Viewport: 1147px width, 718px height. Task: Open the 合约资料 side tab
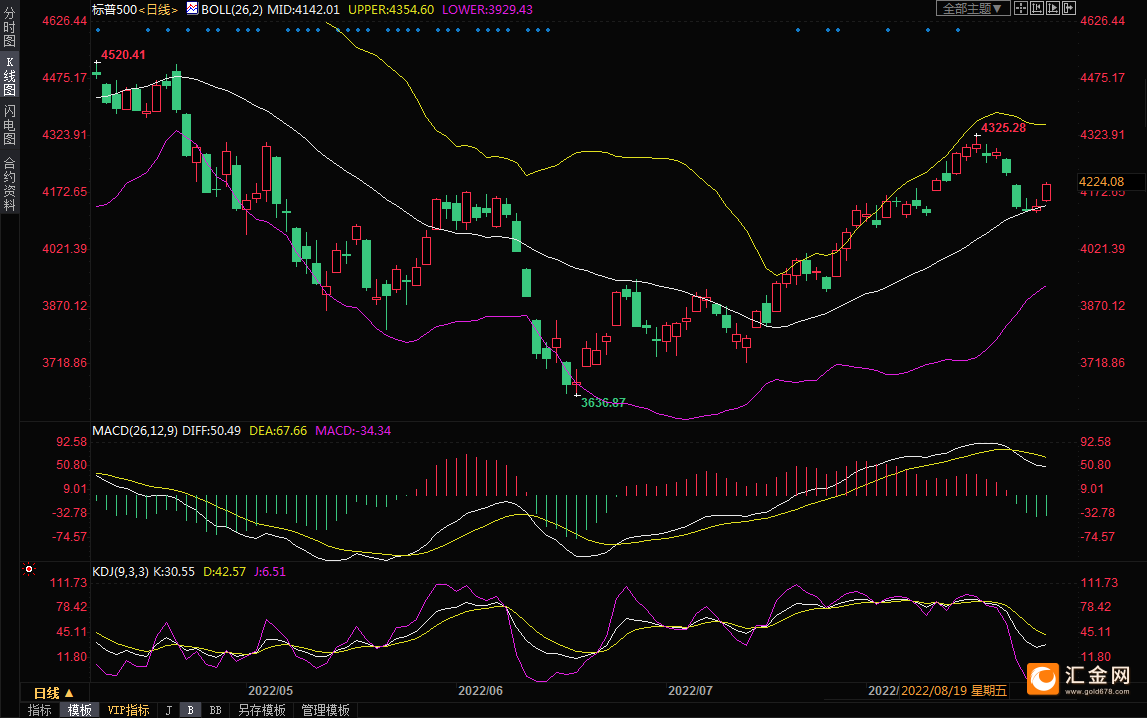(x=9, y=184)
